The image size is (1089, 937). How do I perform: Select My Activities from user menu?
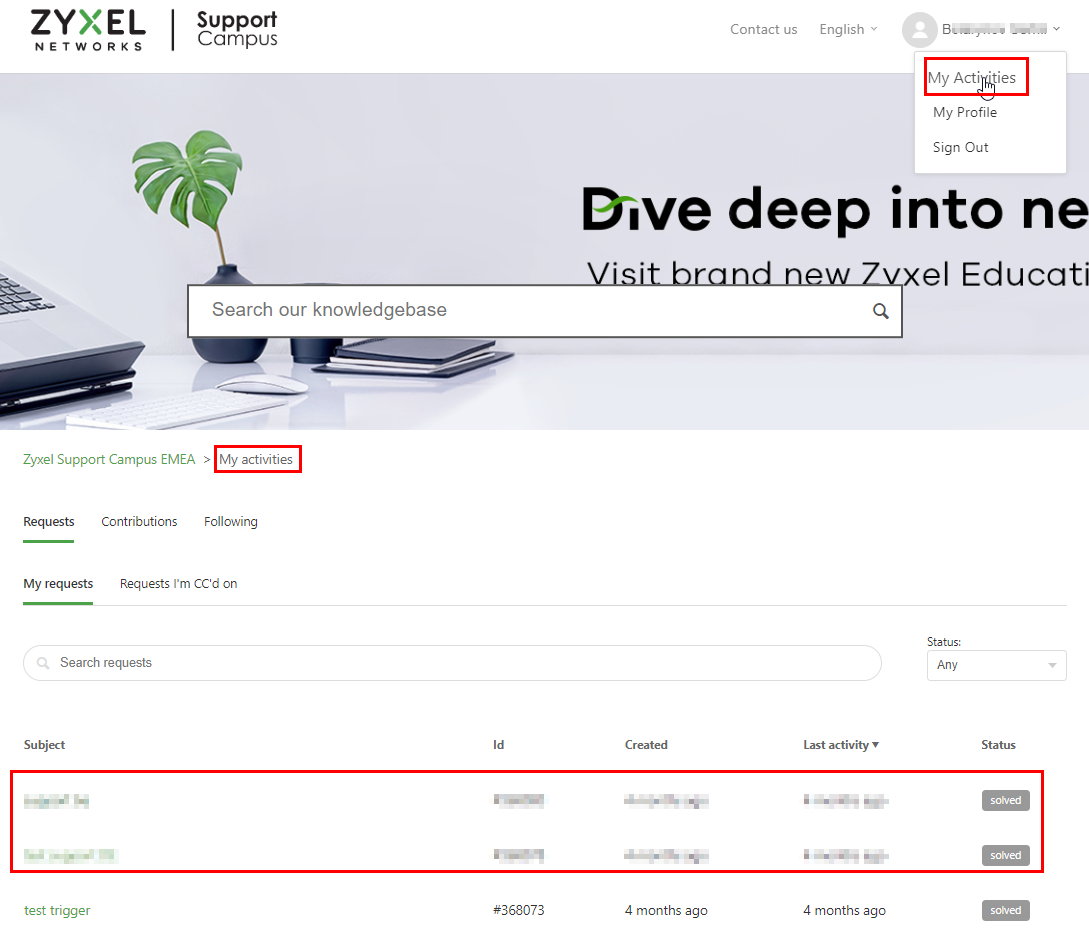point(971,78)
